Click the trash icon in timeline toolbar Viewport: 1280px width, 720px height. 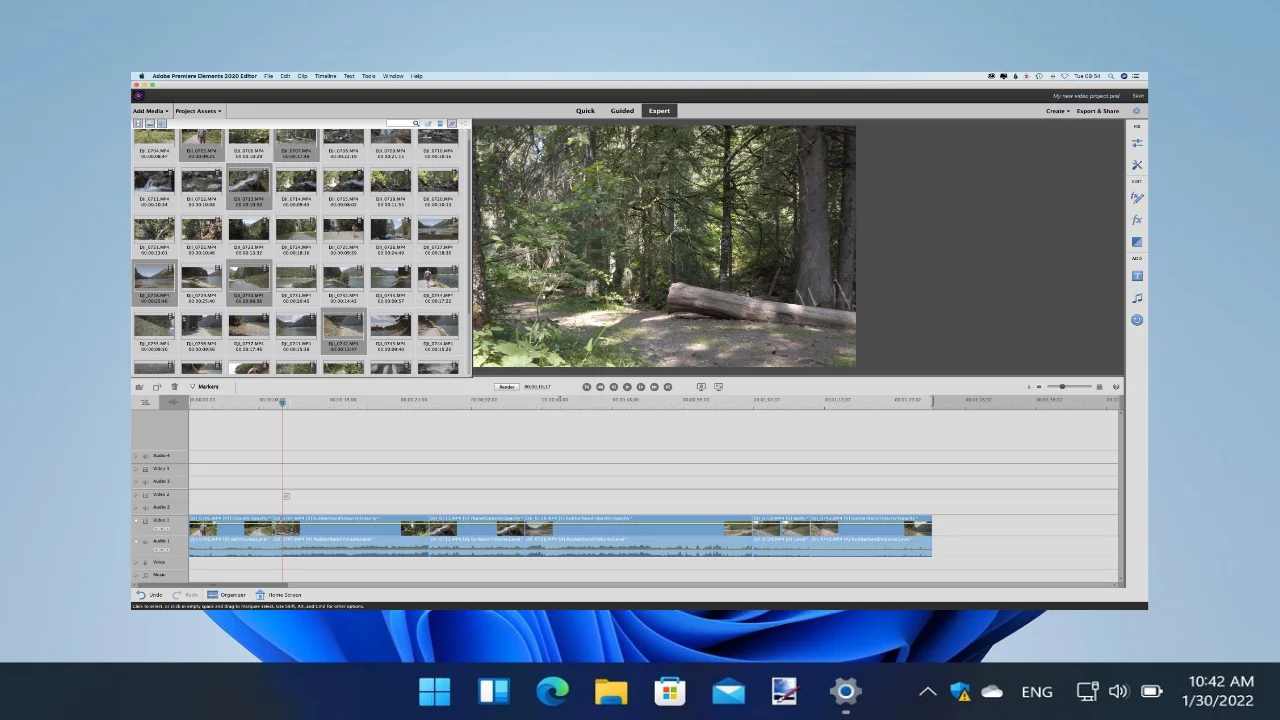174,386
